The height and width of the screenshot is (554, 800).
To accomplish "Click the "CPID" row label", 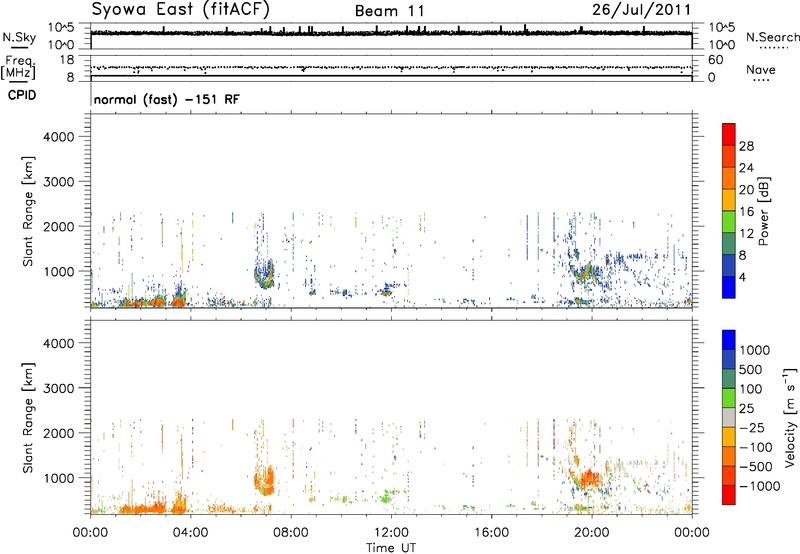I will pos(22,95).
